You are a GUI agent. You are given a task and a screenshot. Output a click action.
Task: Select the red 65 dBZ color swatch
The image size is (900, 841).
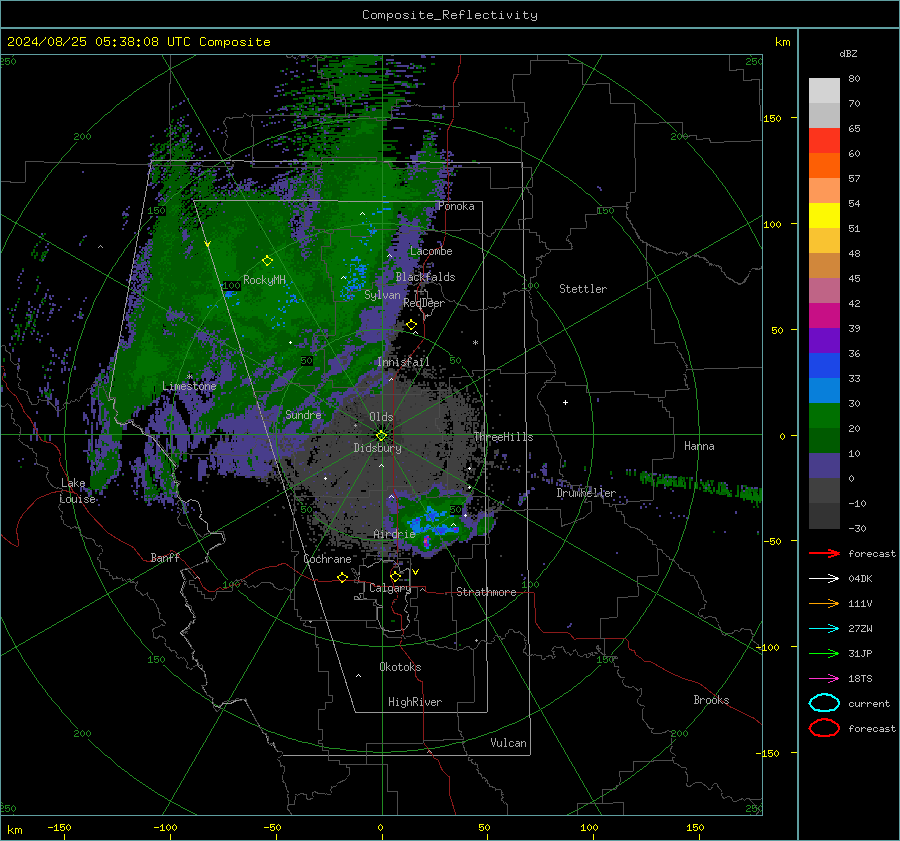coord(824,141)
